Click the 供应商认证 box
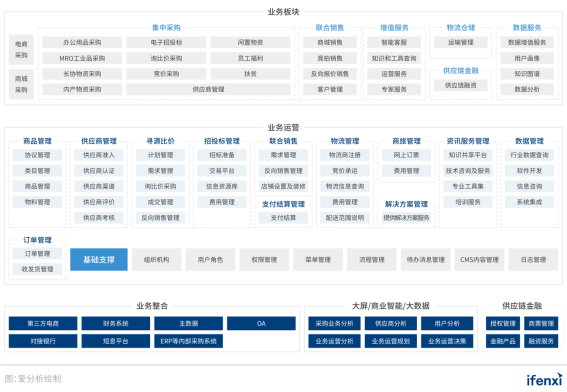This screenshot has width=567, height=392. click(99, 171)
